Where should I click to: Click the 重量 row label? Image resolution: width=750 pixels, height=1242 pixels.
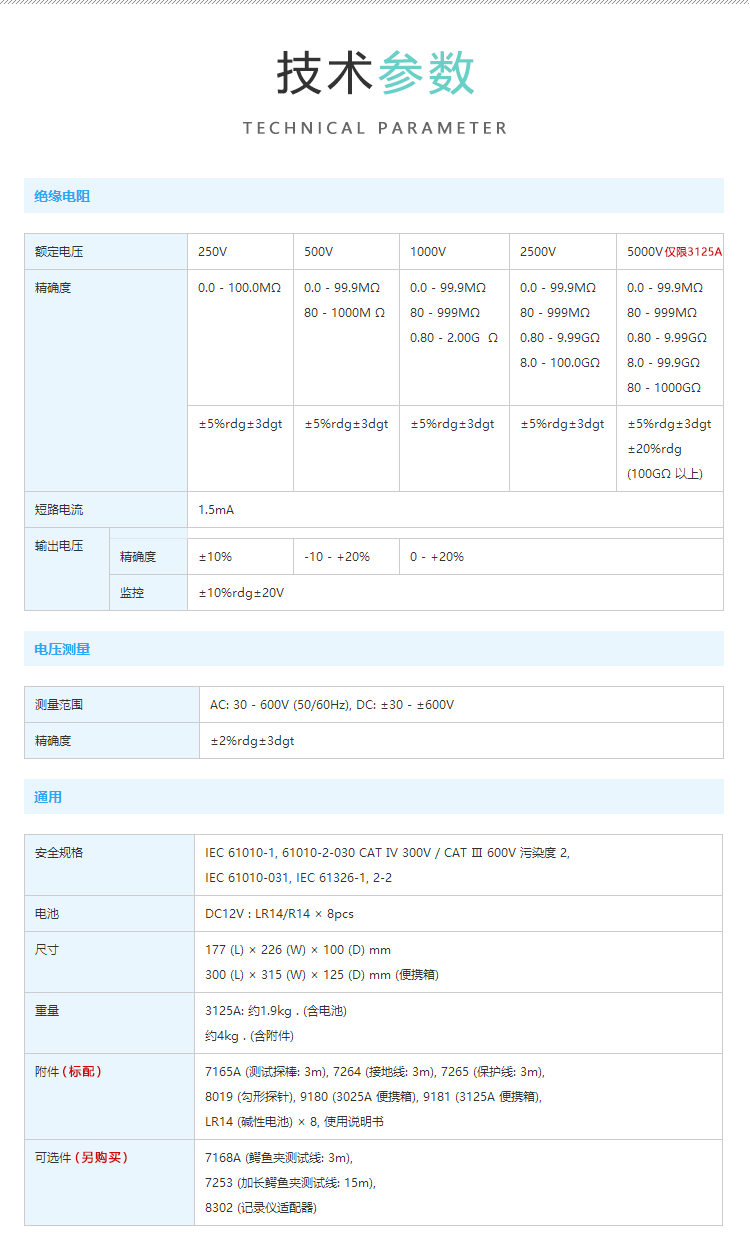click(x=47, y=1011)
